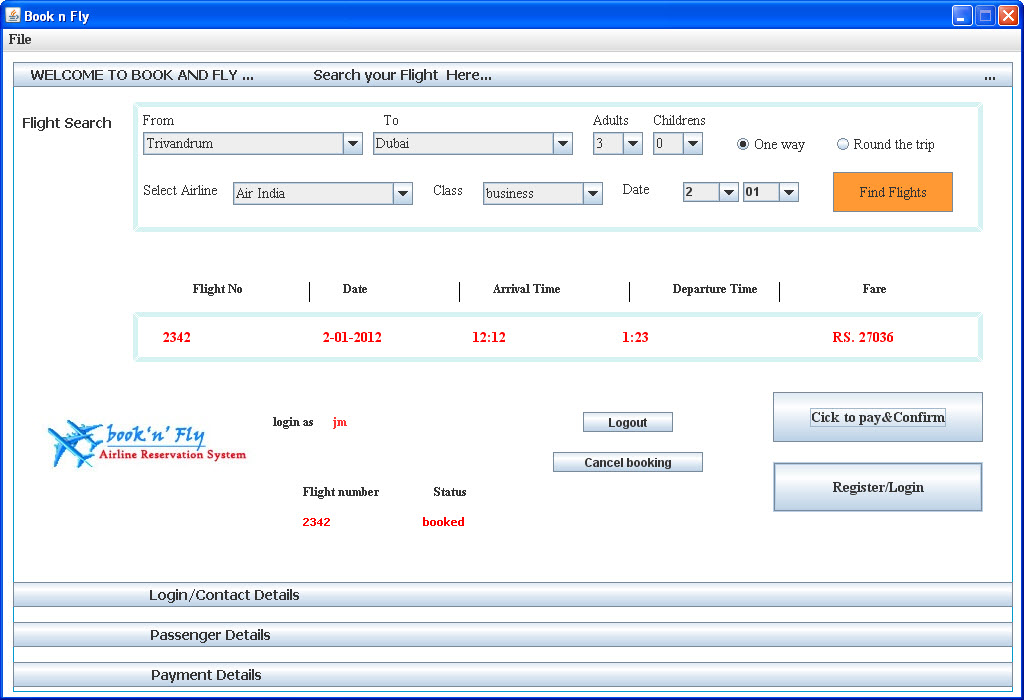The image size is (1024, 700).
Task: Open the Class dropdown showing business
Action: pos(543,193)
